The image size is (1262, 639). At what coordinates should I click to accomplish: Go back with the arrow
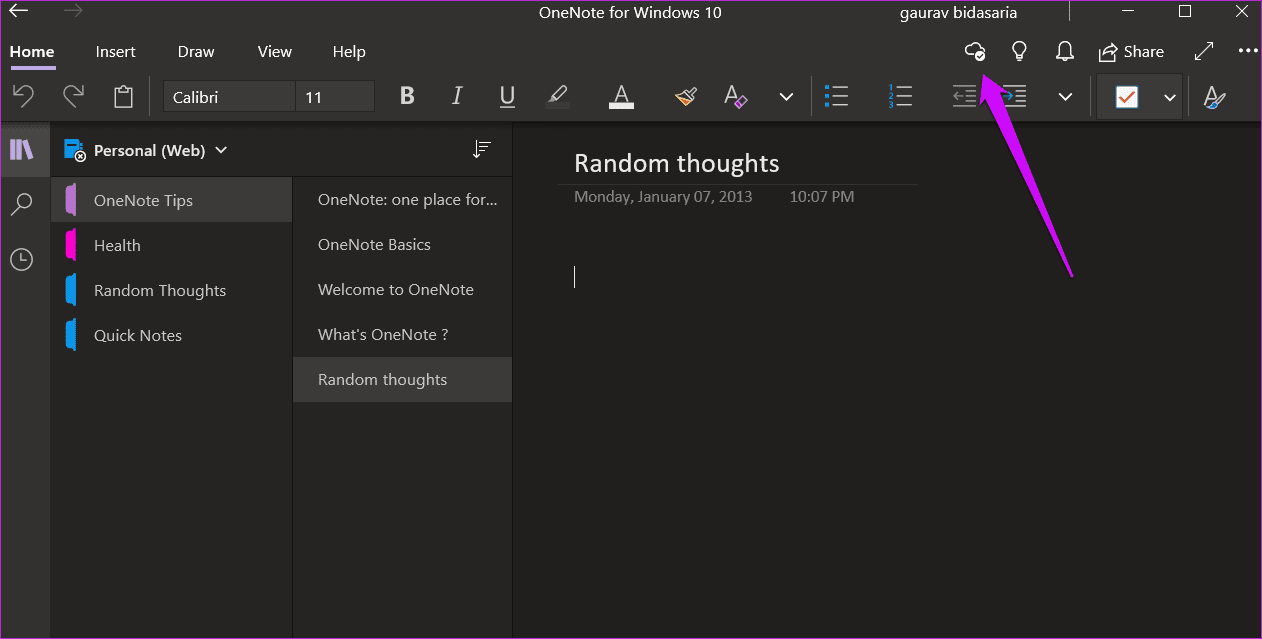18,12
